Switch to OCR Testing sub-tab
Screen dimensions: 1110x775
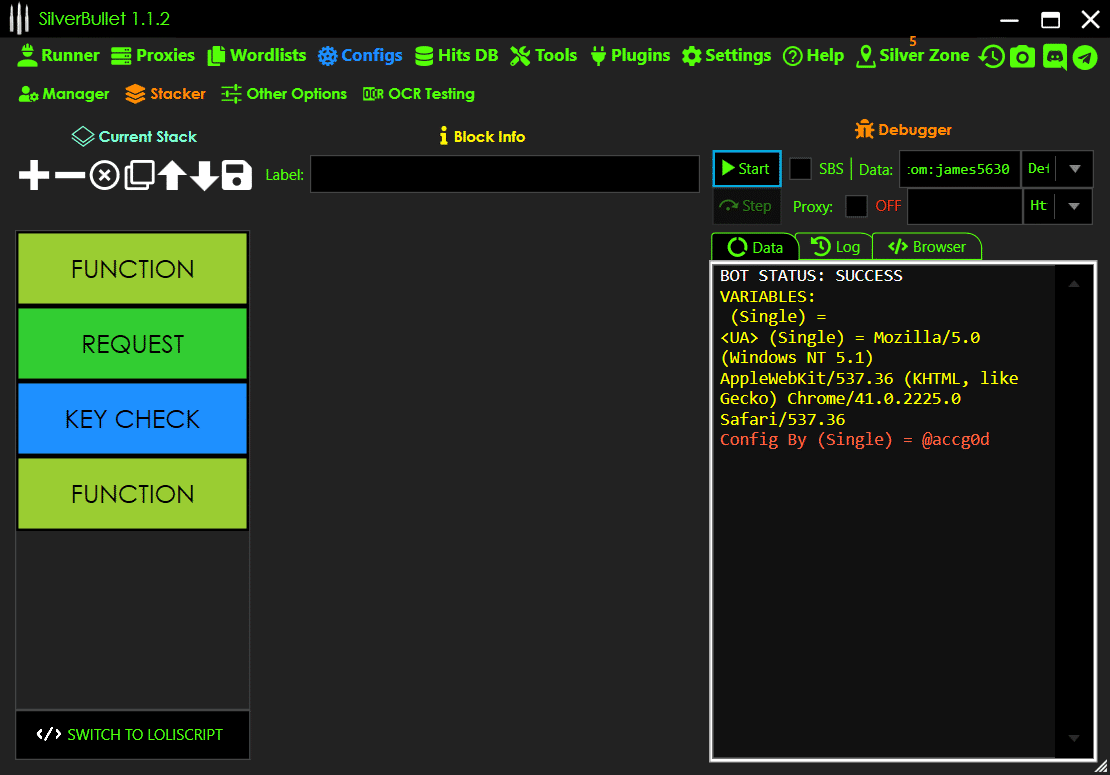[x=418, y=93]
